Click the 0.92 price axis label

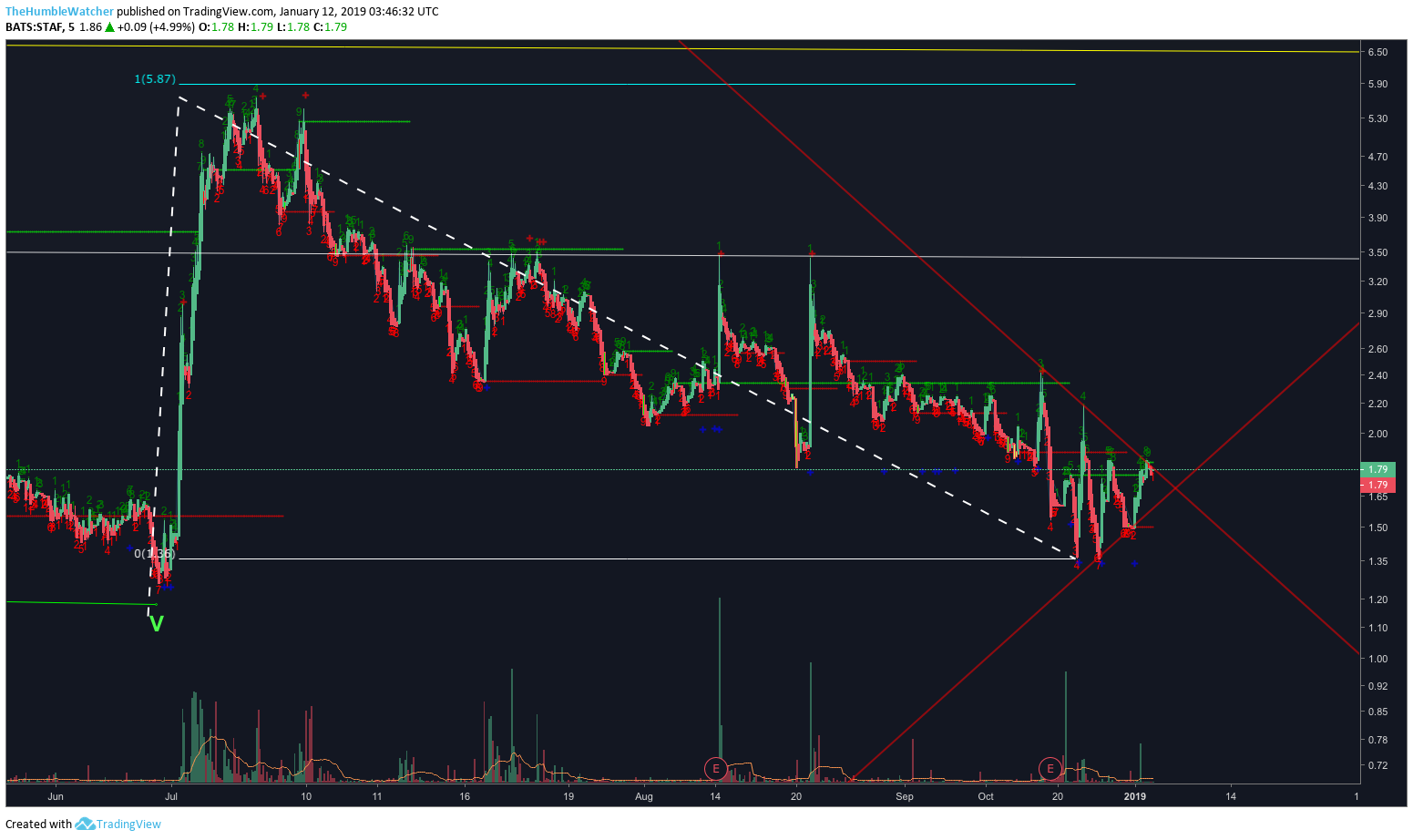[x=1377, y=687]
